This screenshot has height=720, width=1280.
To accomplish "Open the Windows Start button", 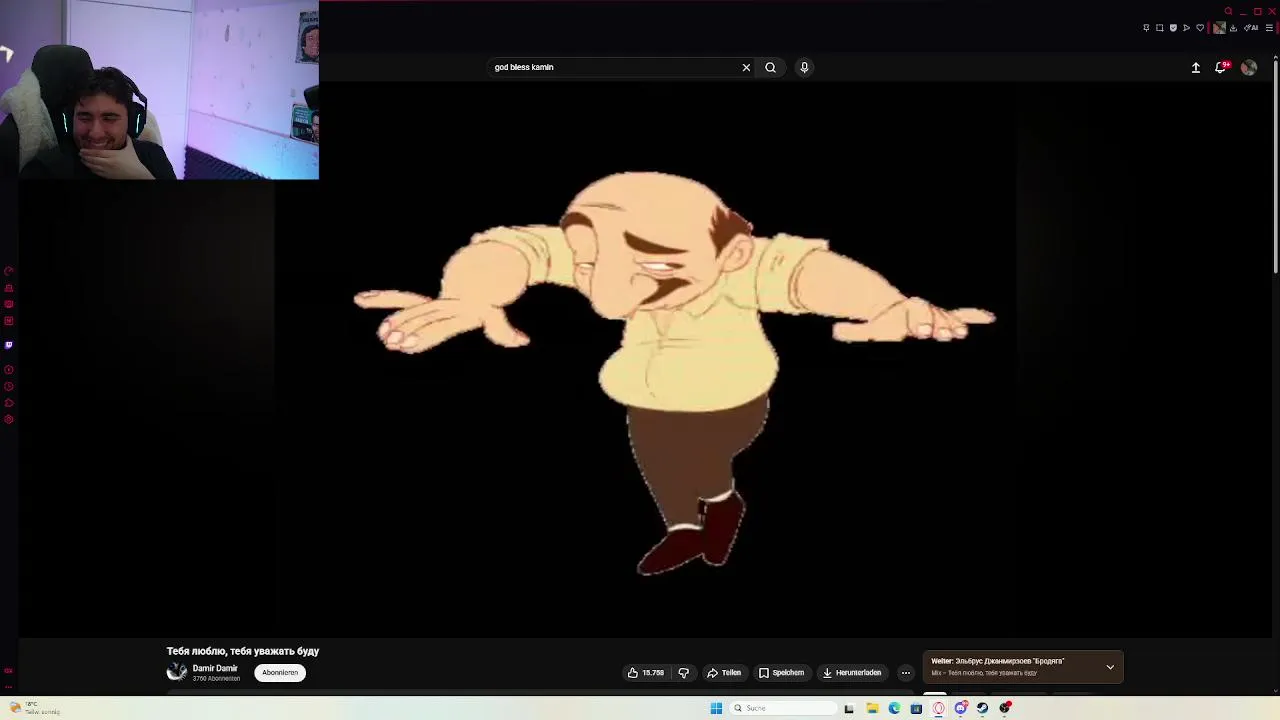I will point(716,708).
